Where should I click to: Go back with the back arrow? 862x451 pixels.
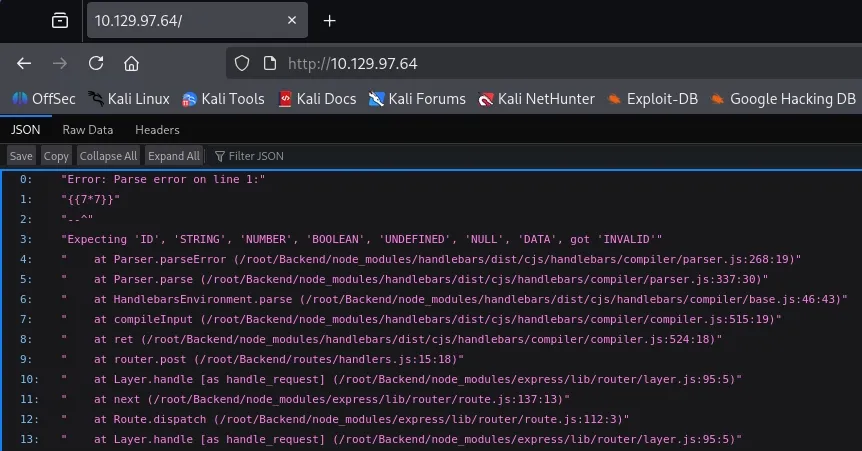[x=24, y=64]
